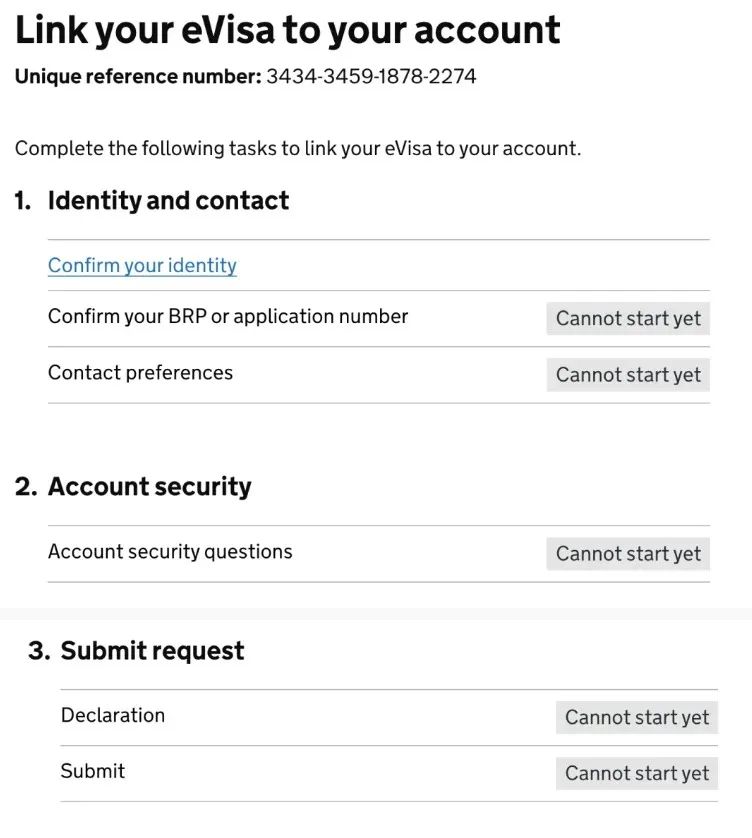Click the Confirm your BRP or application number task
Screen dimensions: 752x838
228,316
